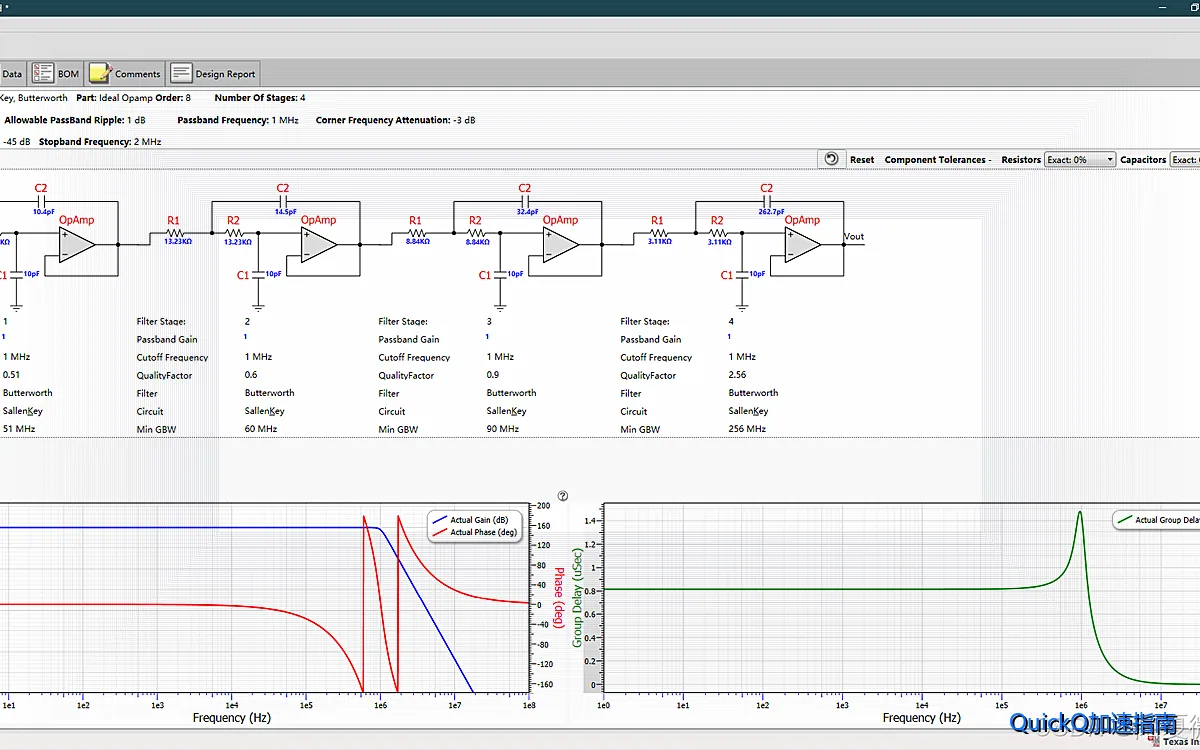
Task: Select the R2 8.84KΩ resistor symbol
Action: (x=476, y=234)
